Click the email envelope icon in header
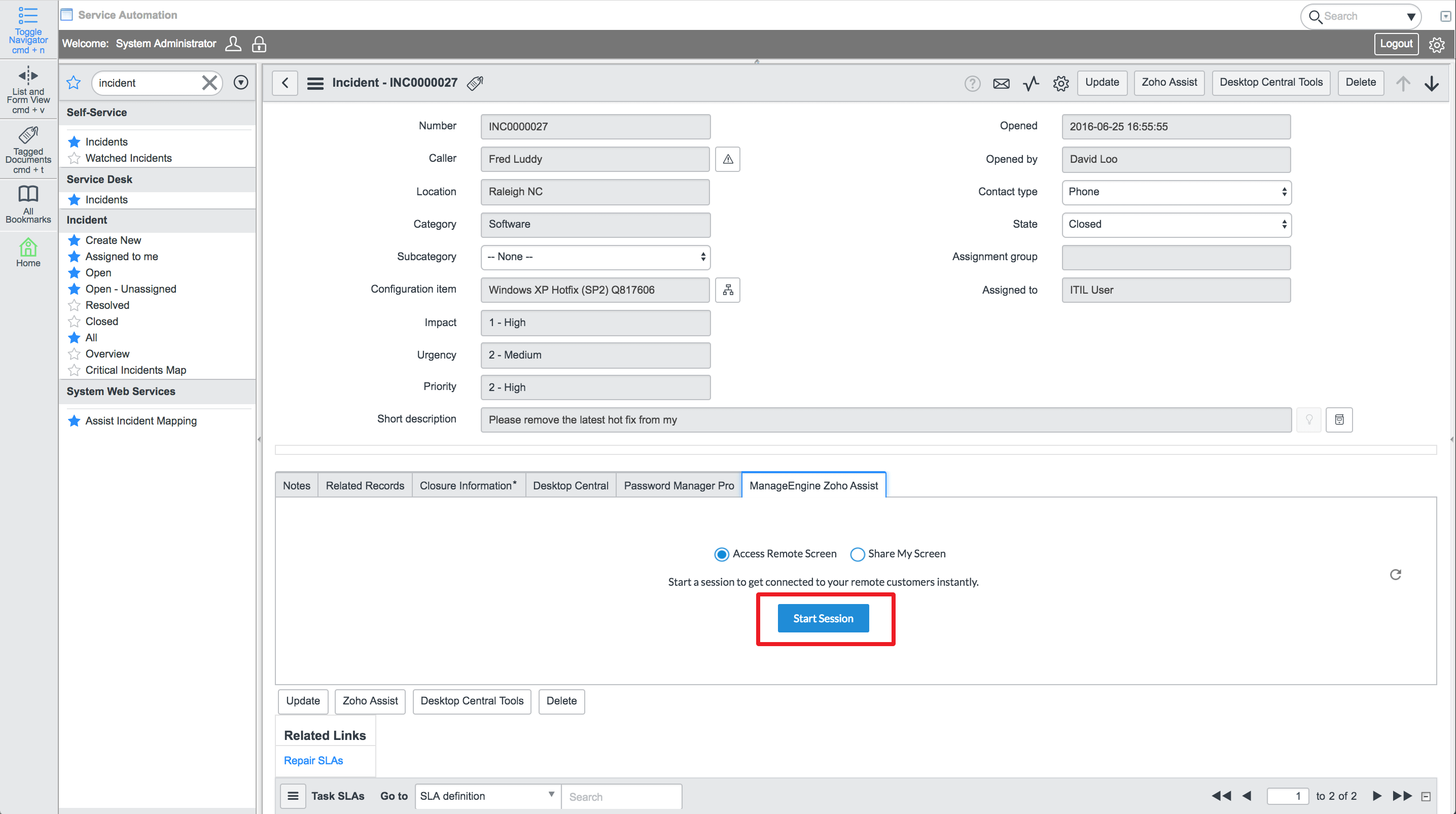 pyautogui.click(x=1001, y=84)
